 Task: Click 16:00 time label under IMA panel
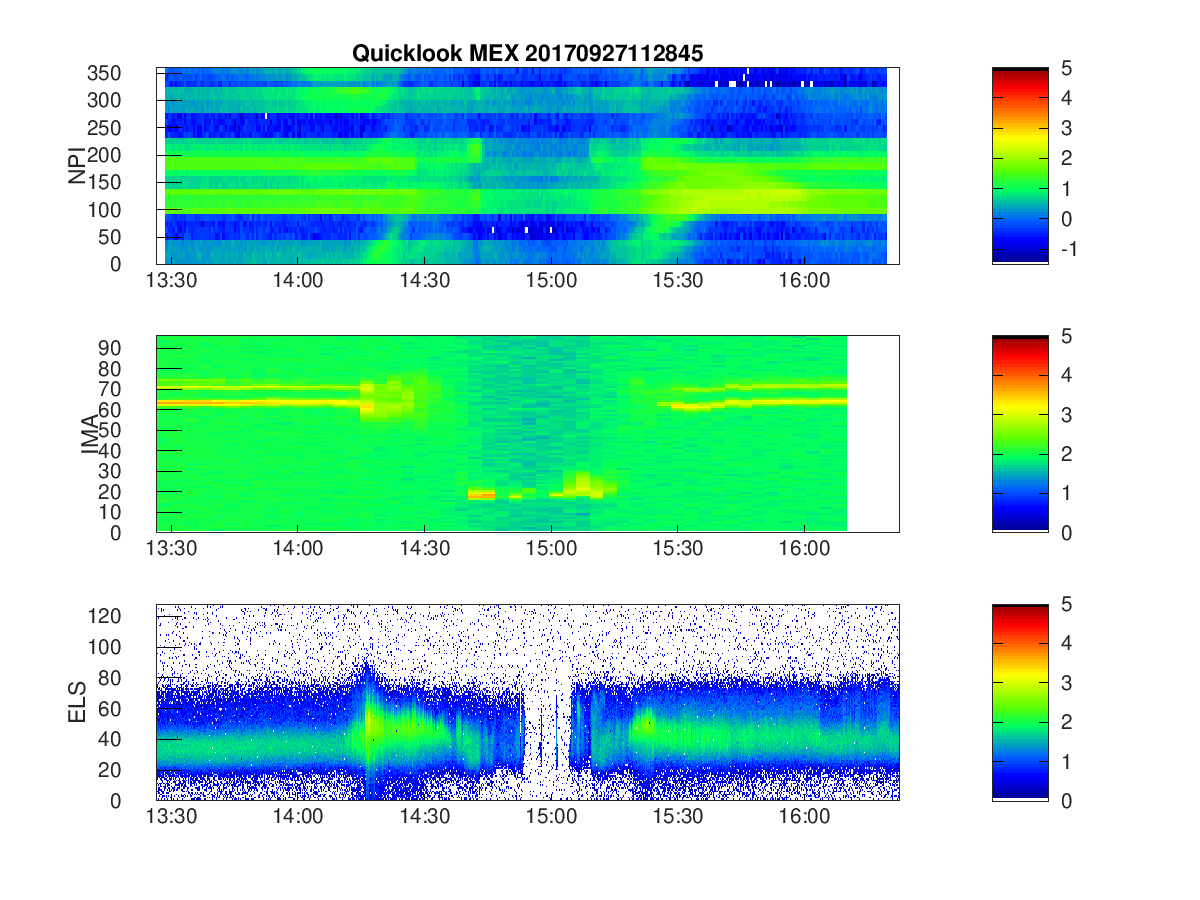point(804,550)
